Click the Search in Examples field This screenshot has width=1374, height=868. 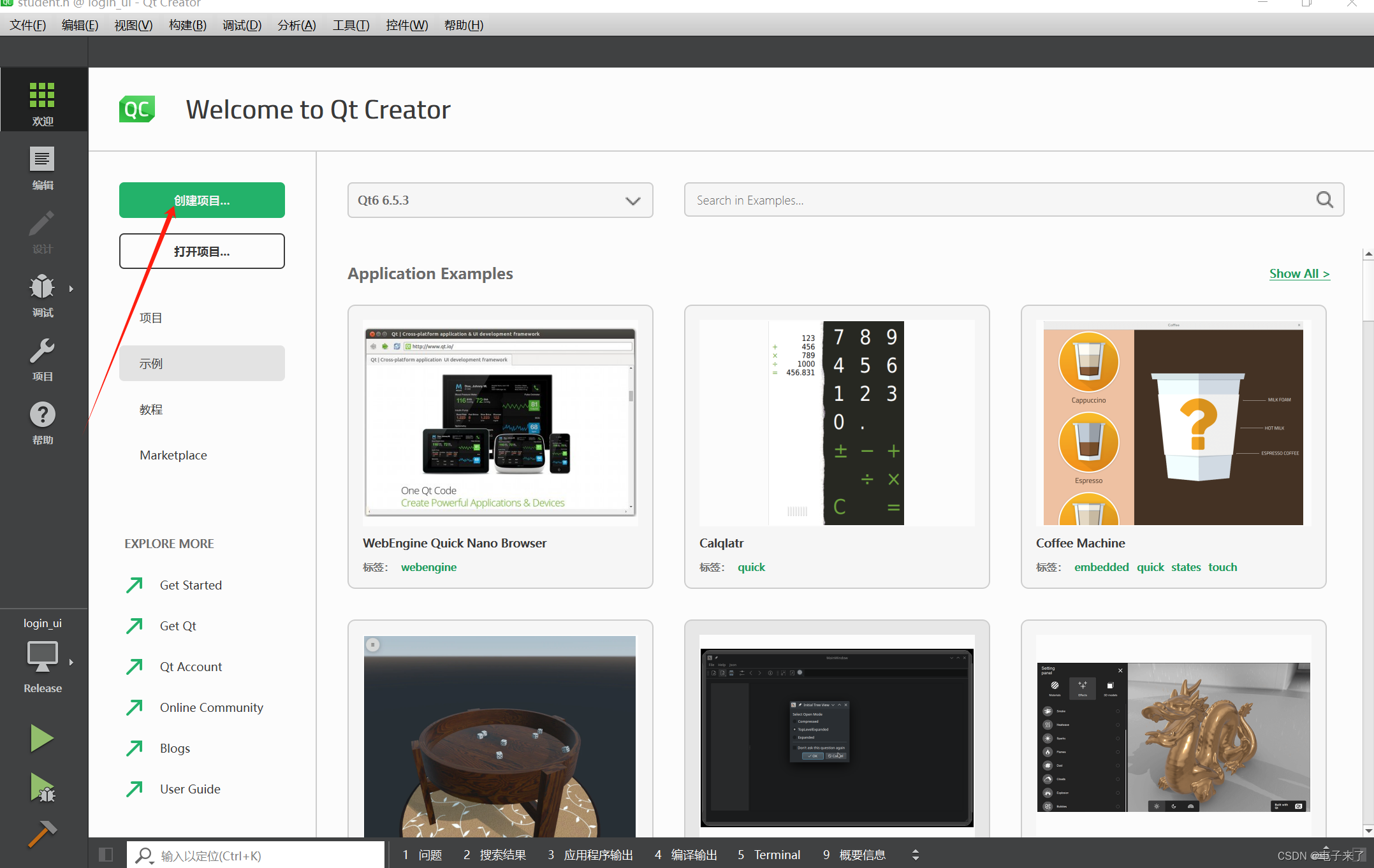[1001, 200]
